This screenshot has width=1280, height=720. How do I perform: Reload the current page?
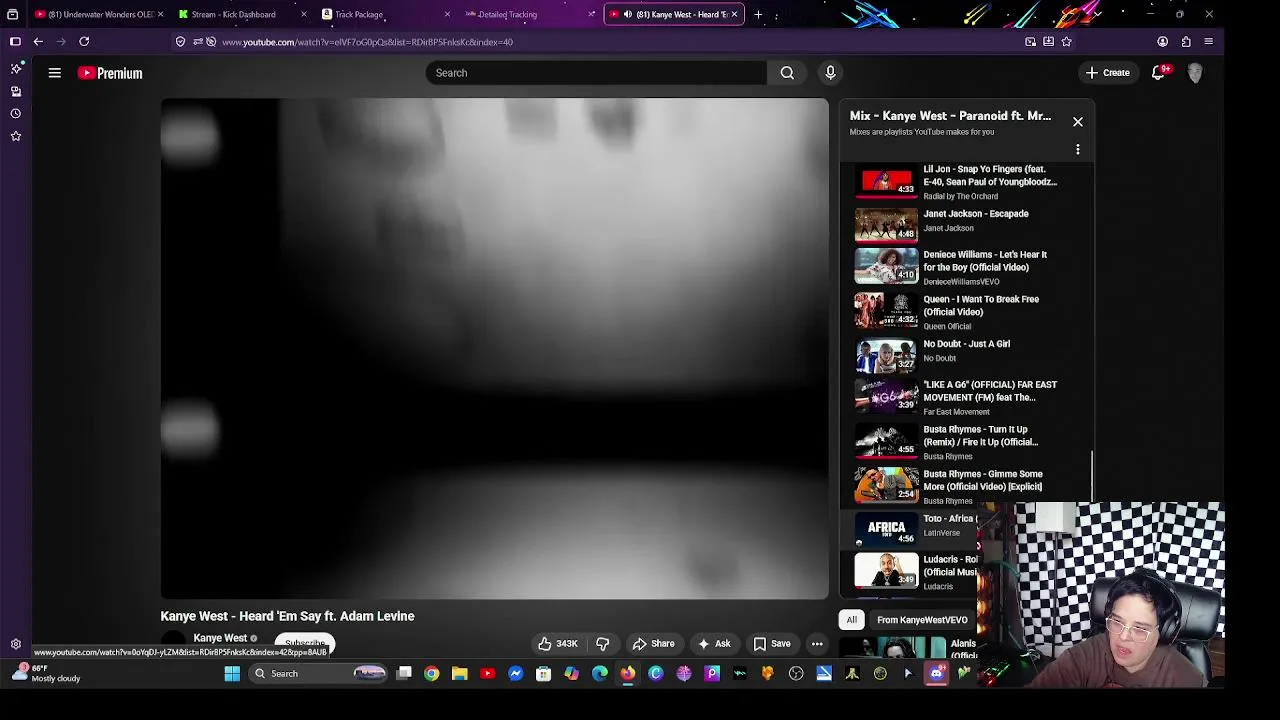coord(84,42)
